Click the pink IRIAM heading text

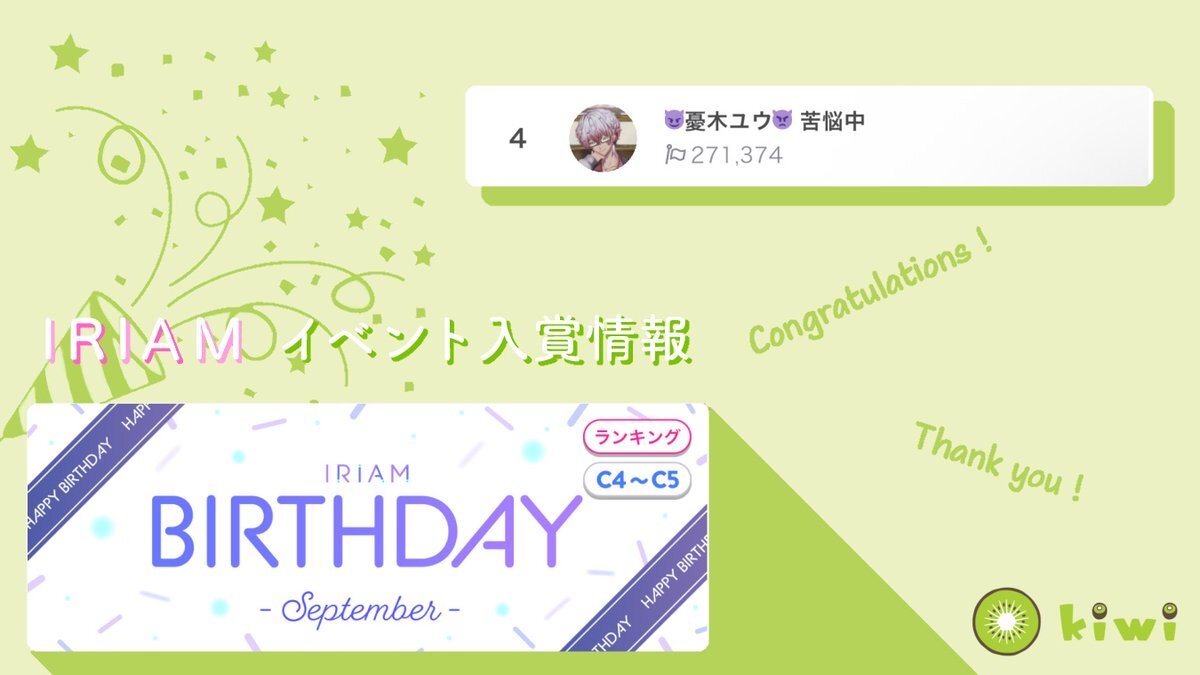point(144,343)
